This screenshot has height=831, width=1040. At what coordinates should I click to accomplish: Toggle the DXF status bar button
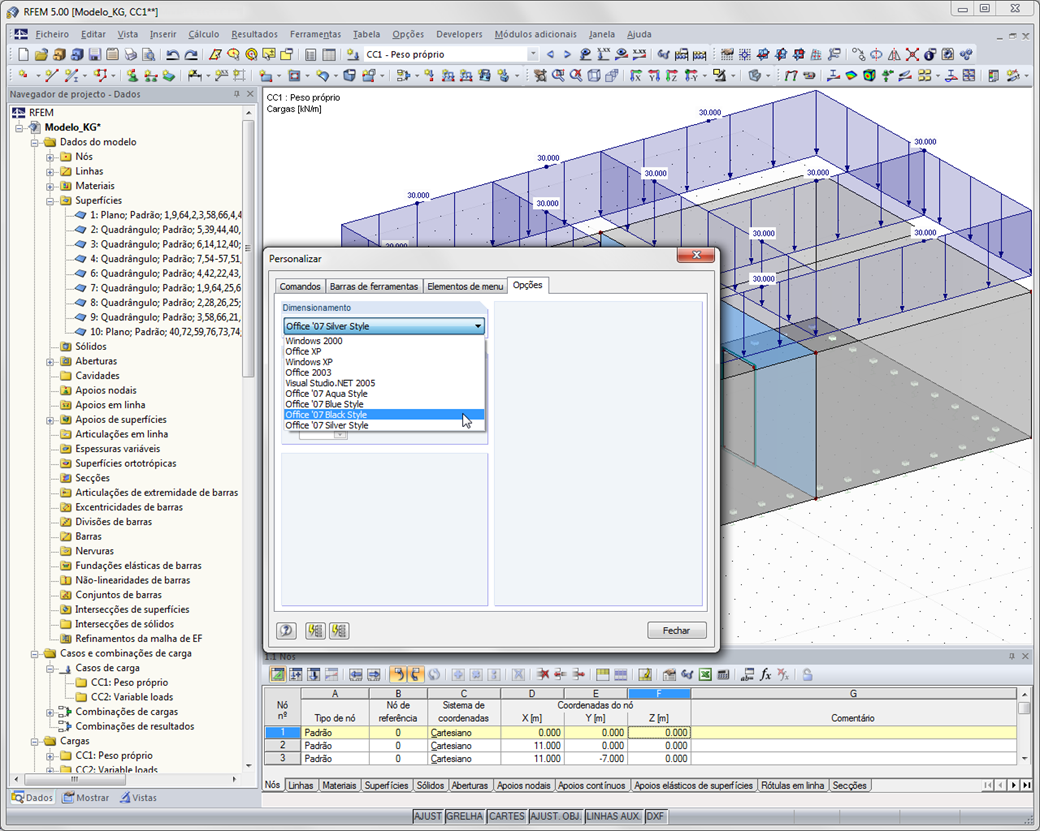(655, 816)
